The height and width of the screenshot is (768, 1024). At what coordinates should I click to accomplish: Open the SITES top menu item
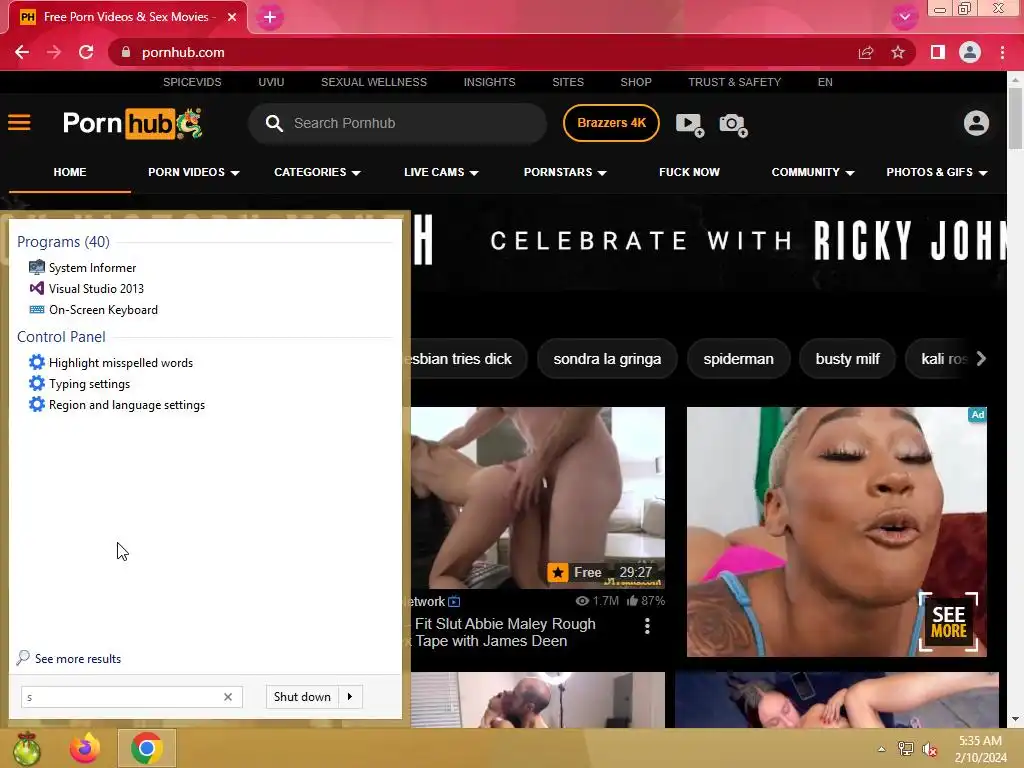point(568,82)
